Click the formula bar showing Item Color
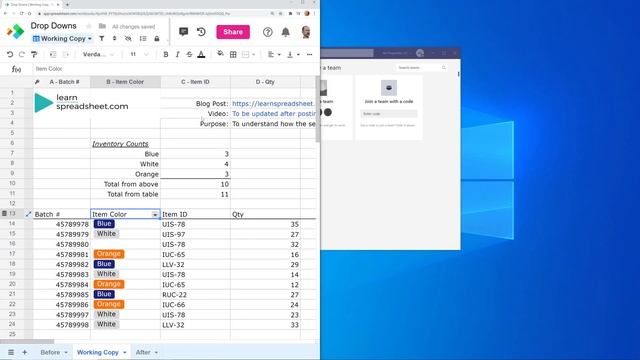The width and height of the screenshot is (640, 360). coord(175,69)
